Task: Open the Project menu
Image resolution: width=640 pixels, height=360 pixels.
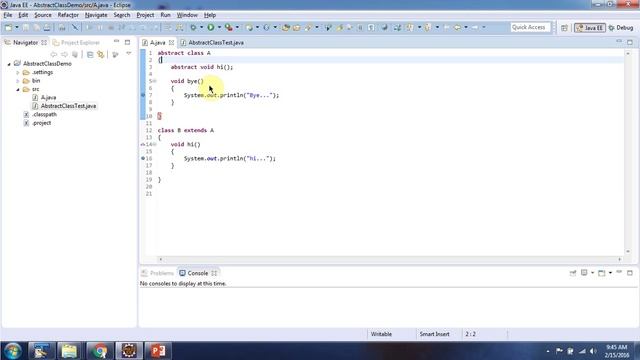Action: point(145,15)
